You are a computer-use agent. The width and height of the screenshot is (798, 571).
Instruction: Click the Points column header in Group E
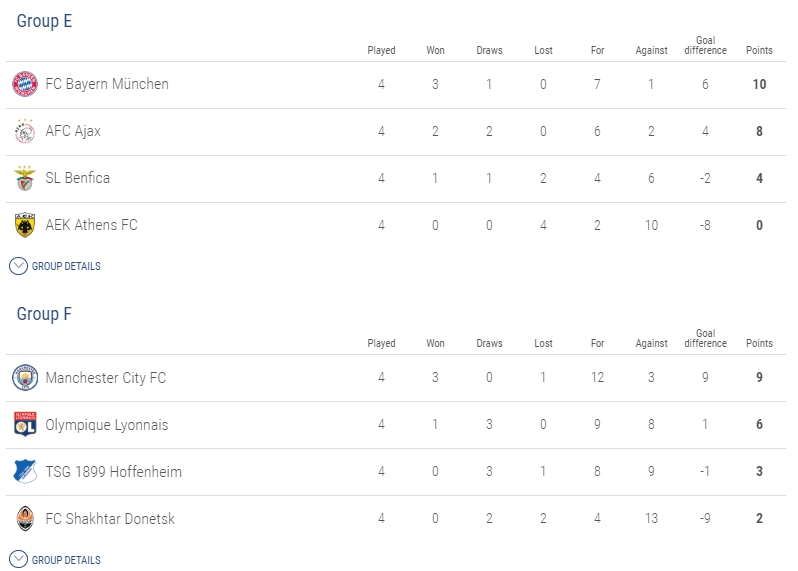coord(759,50)
